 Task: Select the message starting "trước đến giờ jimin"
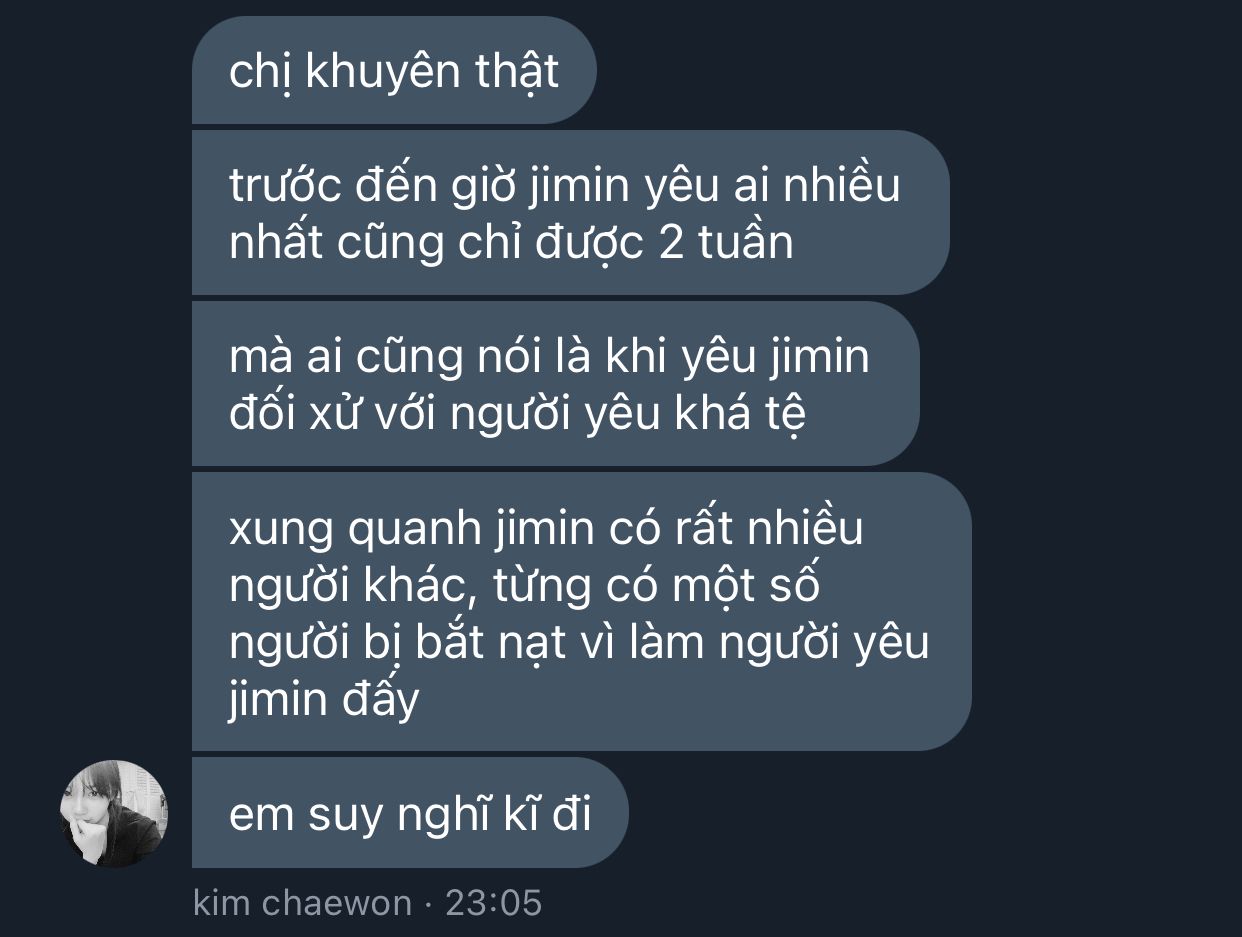(x=570, y=212)
